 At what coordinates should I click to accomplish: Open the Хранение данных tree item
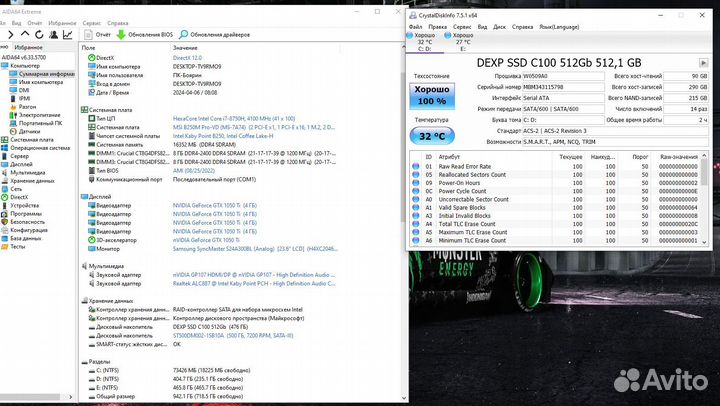pos(32,181)
